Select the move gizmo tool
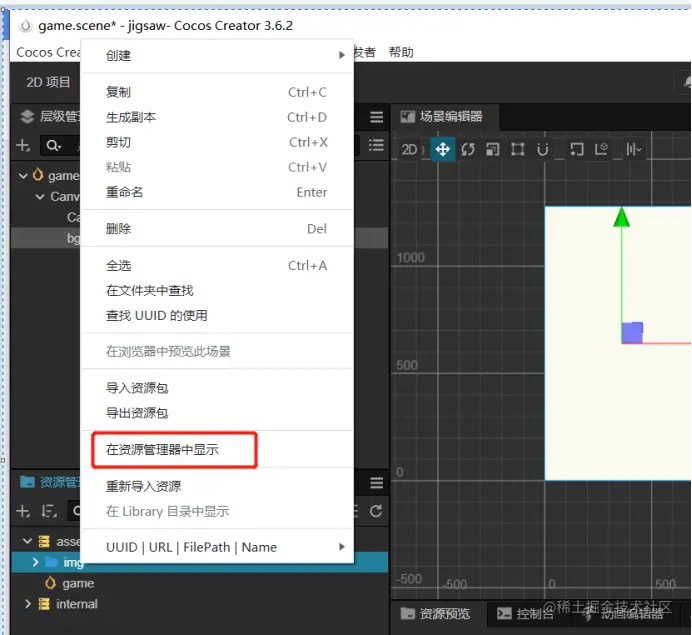692x635 pixels. [443, 150]
